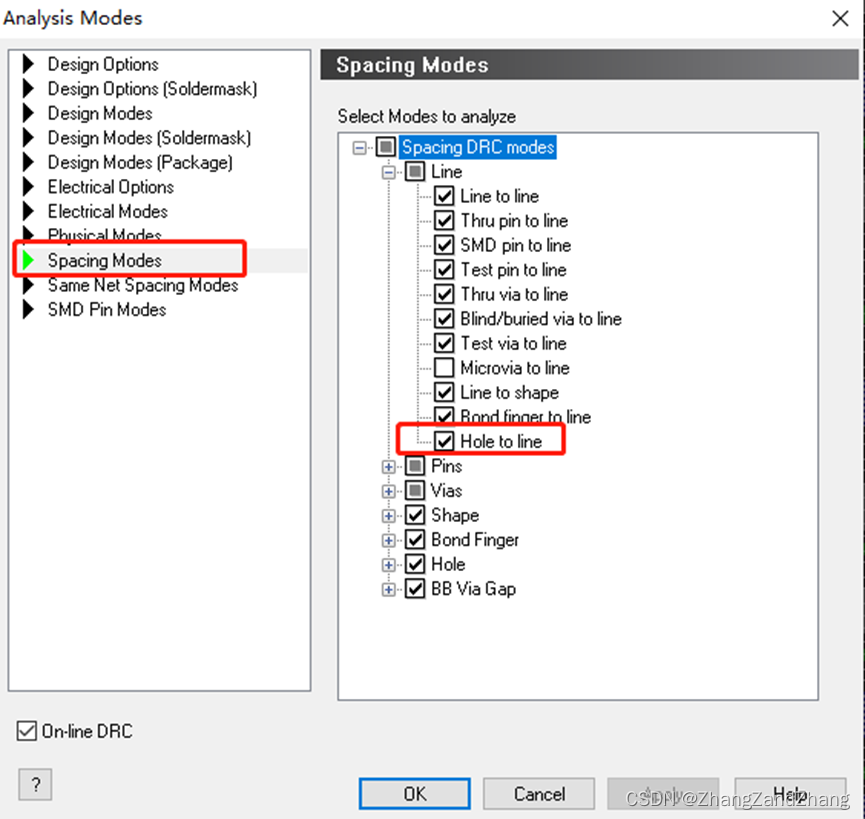
Task: Uncheck the Line to shape checkbox
Action: click(445, 393)
